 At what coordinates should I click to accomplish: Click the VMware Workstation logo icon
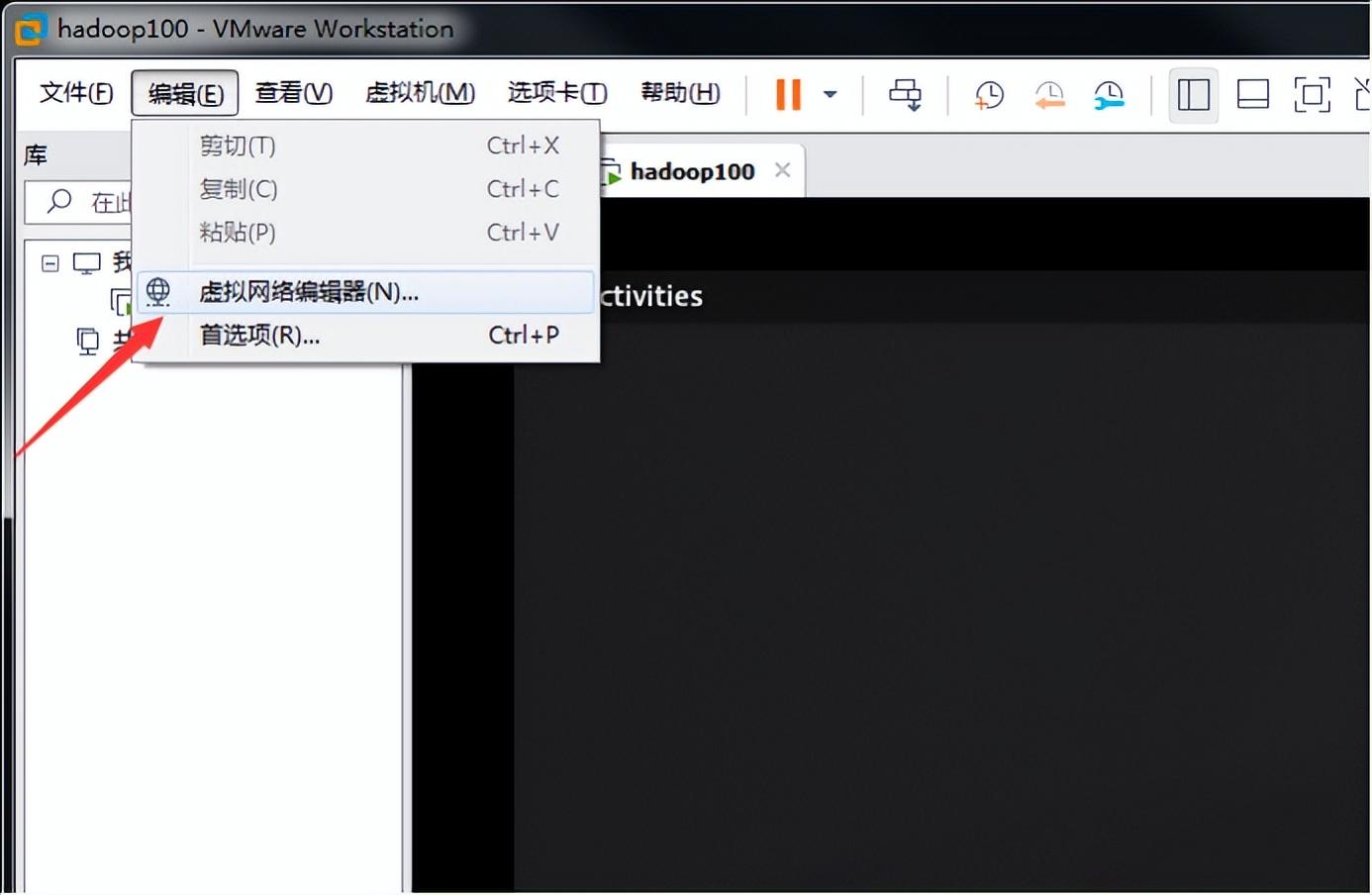[x=30, y=30]
